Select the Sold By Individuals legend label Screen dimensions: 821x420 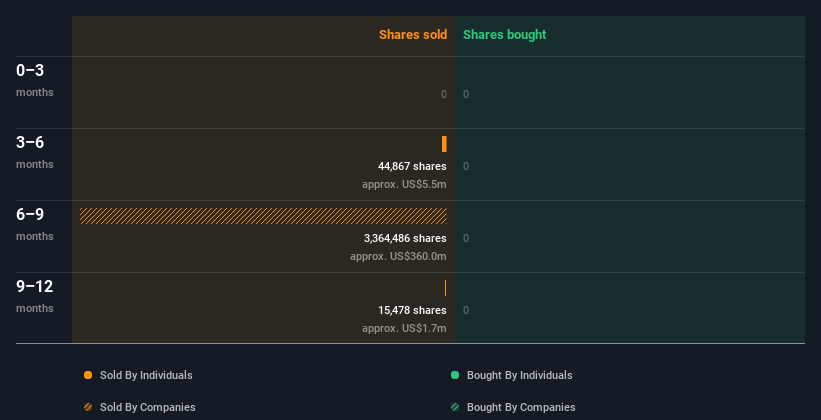[146, 375]
